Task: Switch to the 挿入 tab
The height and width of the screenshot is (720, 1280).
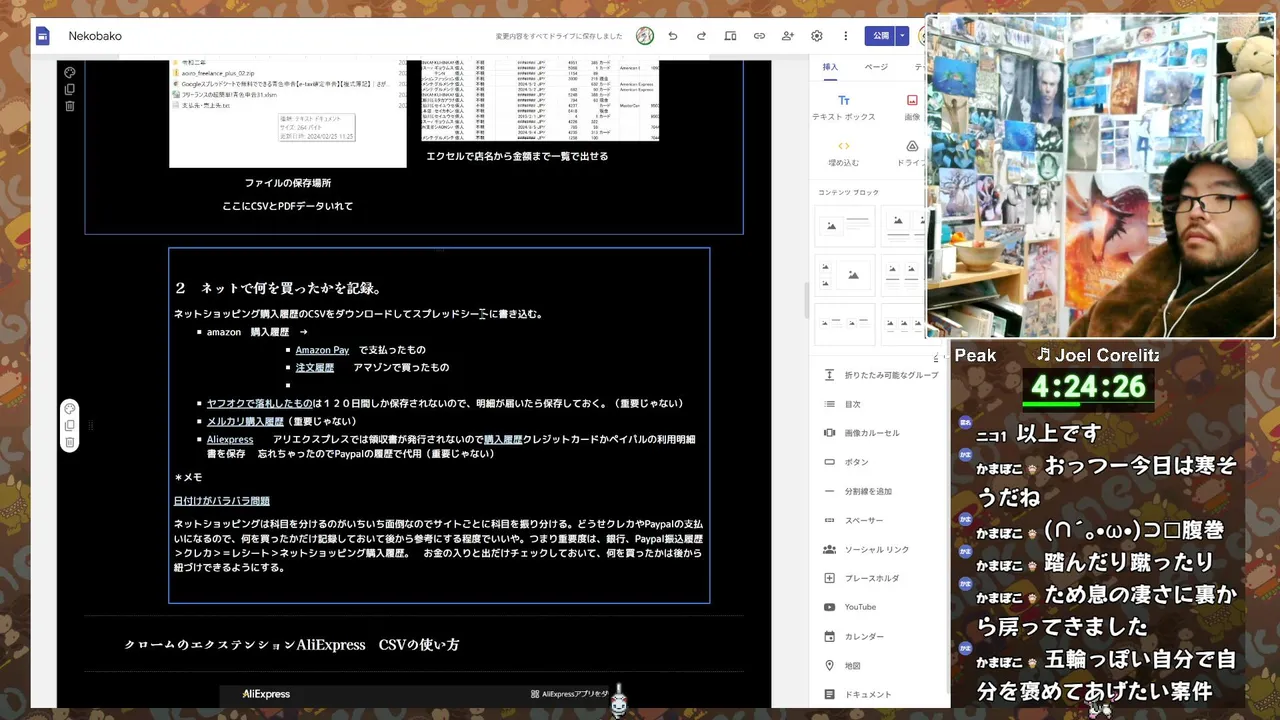Action: pos(830,67)
